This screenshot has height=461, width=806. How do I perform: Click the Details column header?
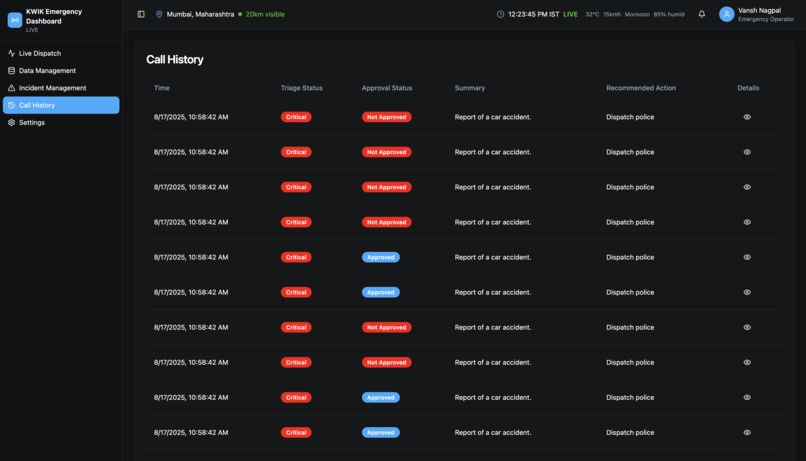coord(748,88)
